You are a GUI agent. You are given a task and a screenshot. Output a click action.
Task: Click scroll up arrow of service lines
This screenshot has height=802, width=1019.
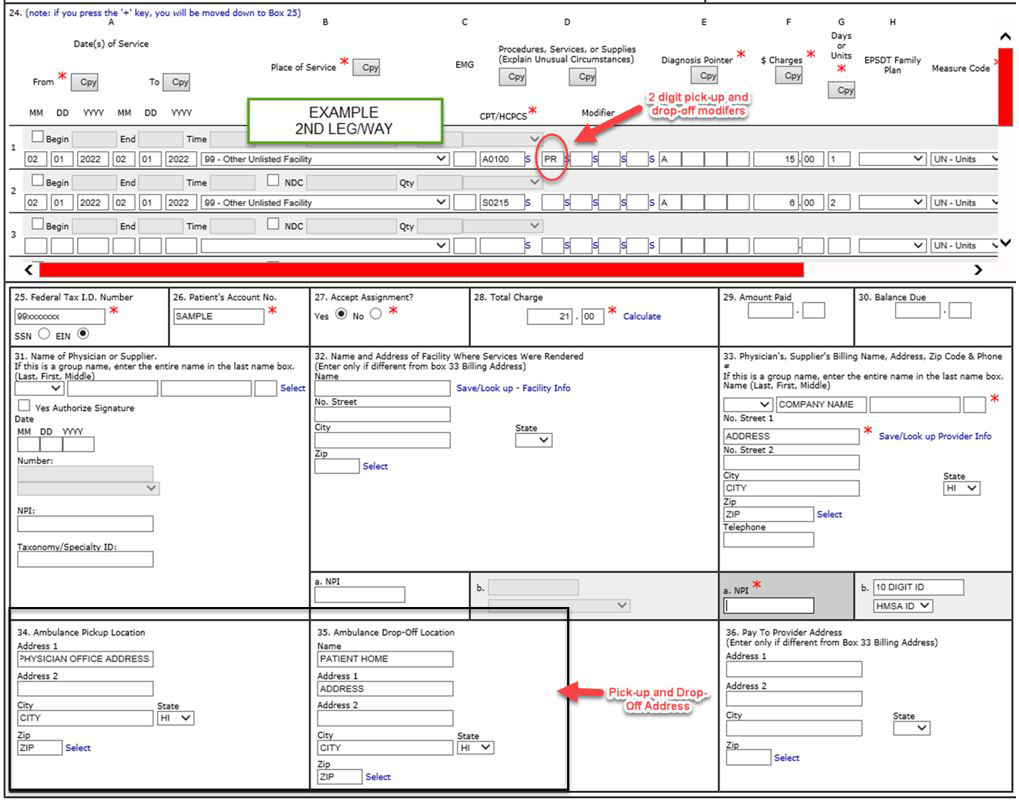pos(1005,38)
